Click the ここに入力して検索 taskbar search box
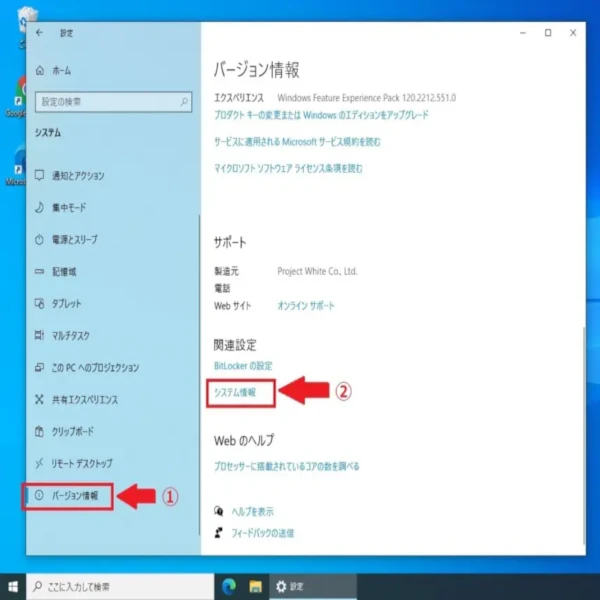This screenshot has width=600, height=600. 120,587
